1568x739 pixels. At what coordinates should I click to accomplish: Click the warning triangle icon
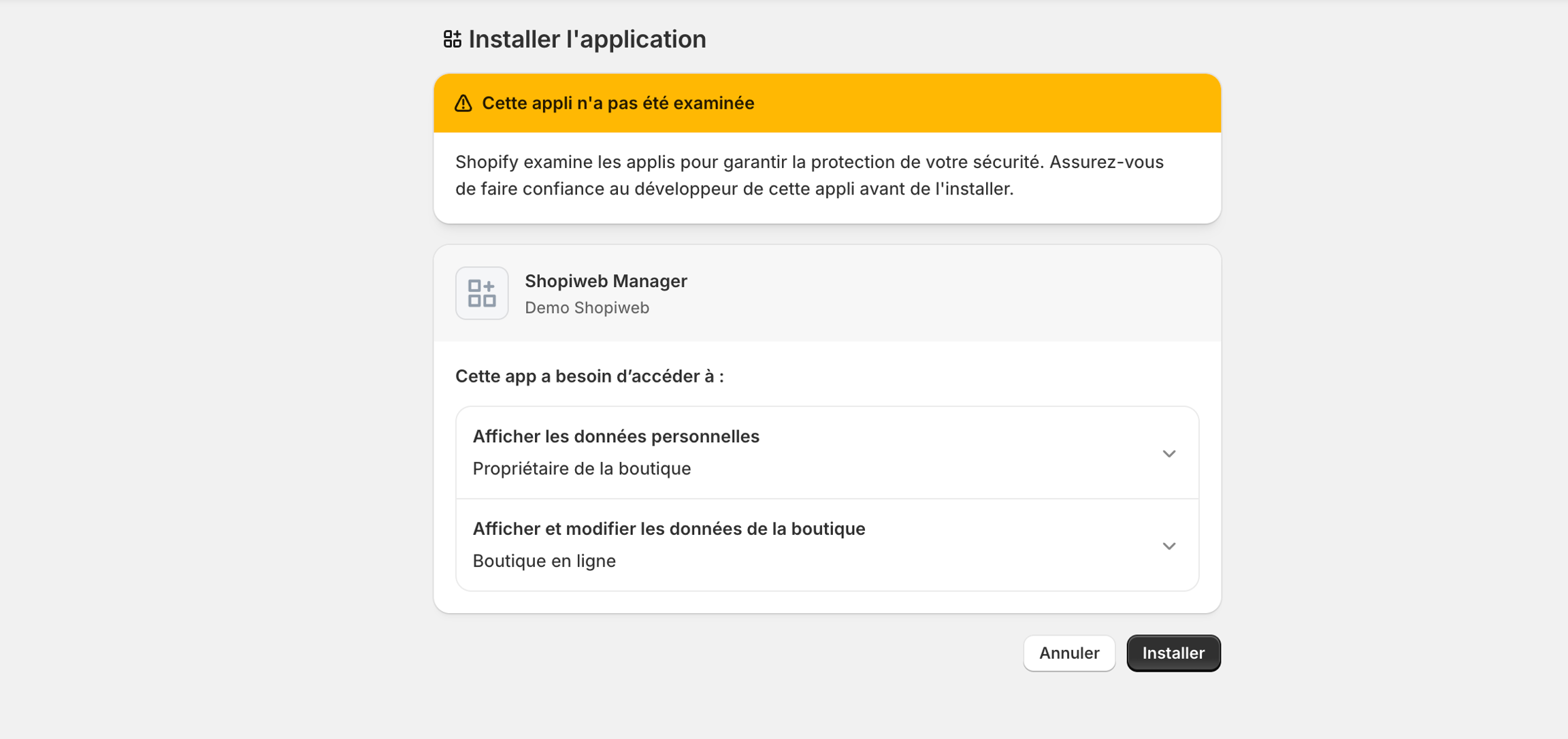pyautogui.click(x=463, y=103)
